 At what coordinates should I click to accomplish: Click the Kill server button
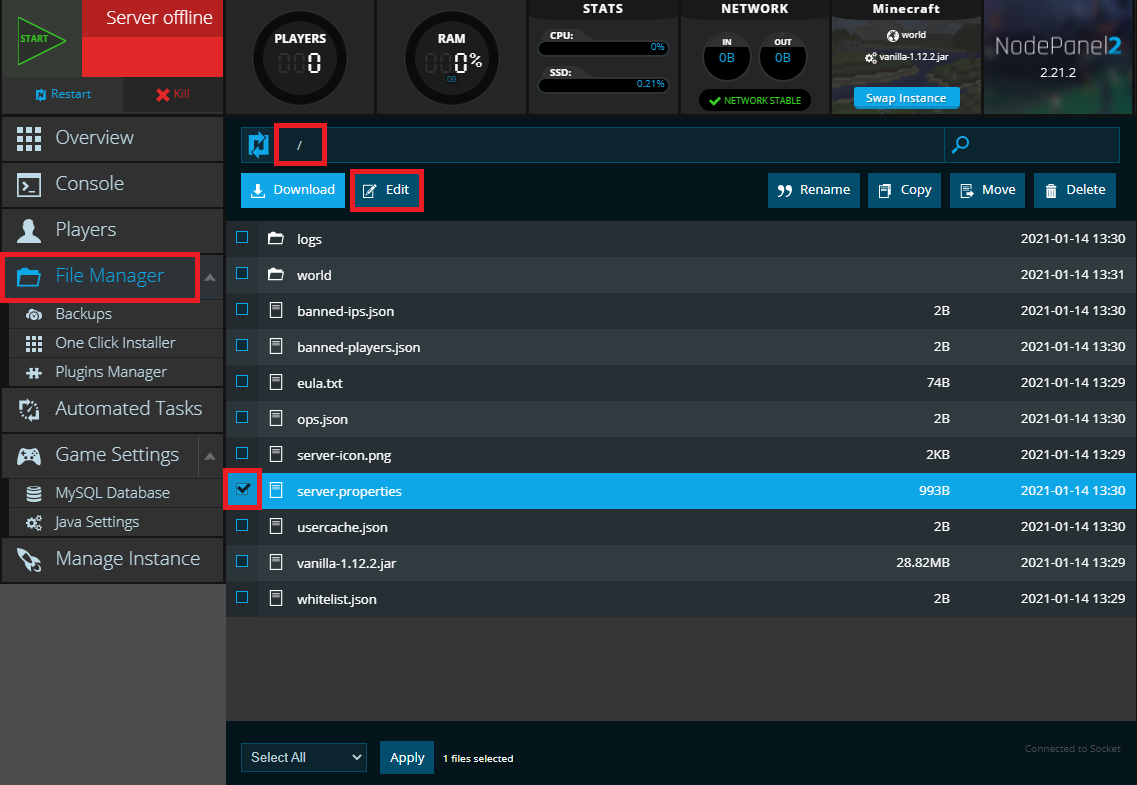tap(172, 94)
